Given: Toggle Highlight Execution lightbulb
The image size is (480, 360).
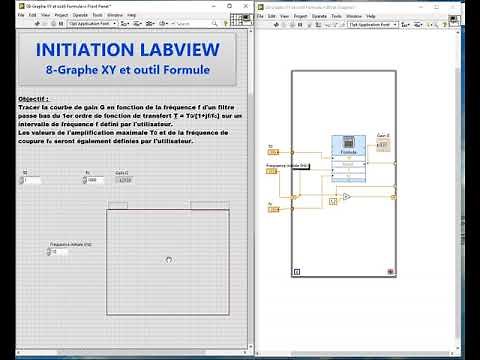Looking at the screenshot, I should tap(310, 25).
